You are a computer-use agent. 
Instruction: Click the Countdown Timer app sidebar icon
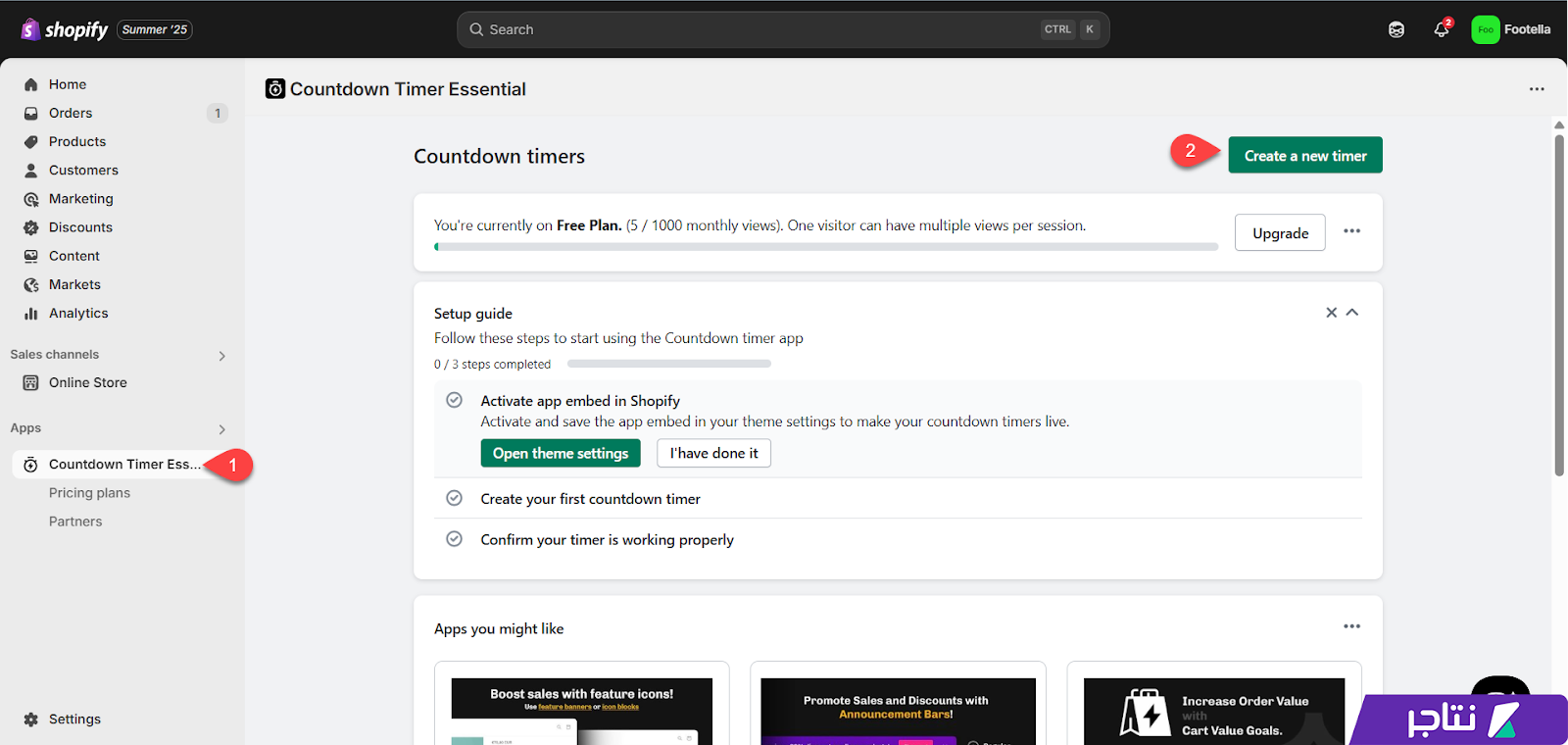(31, 465)
